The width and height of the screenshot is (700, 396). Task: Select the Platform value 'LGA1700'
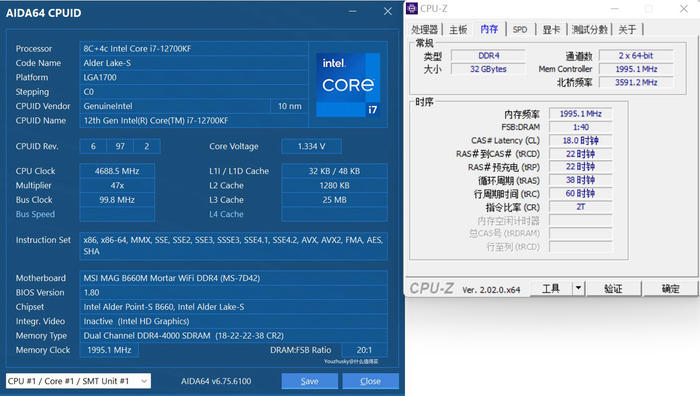194,77
